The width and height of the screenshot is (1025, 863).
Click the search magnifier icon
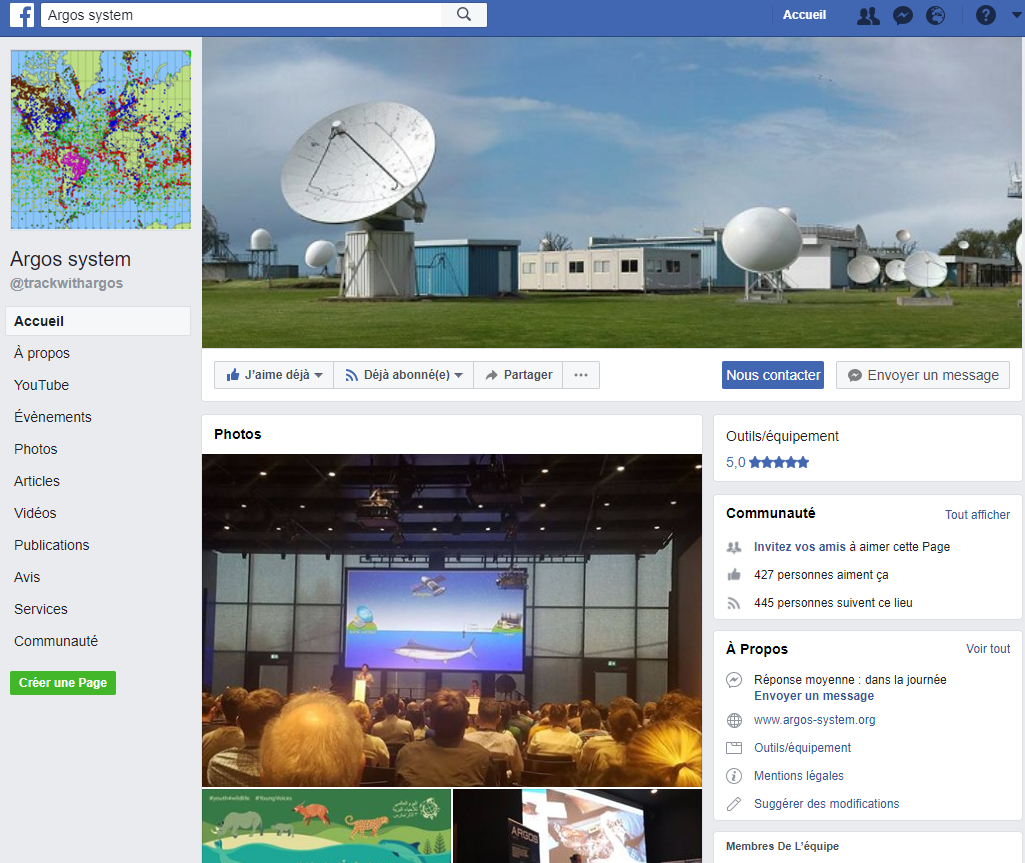point(463,14)
